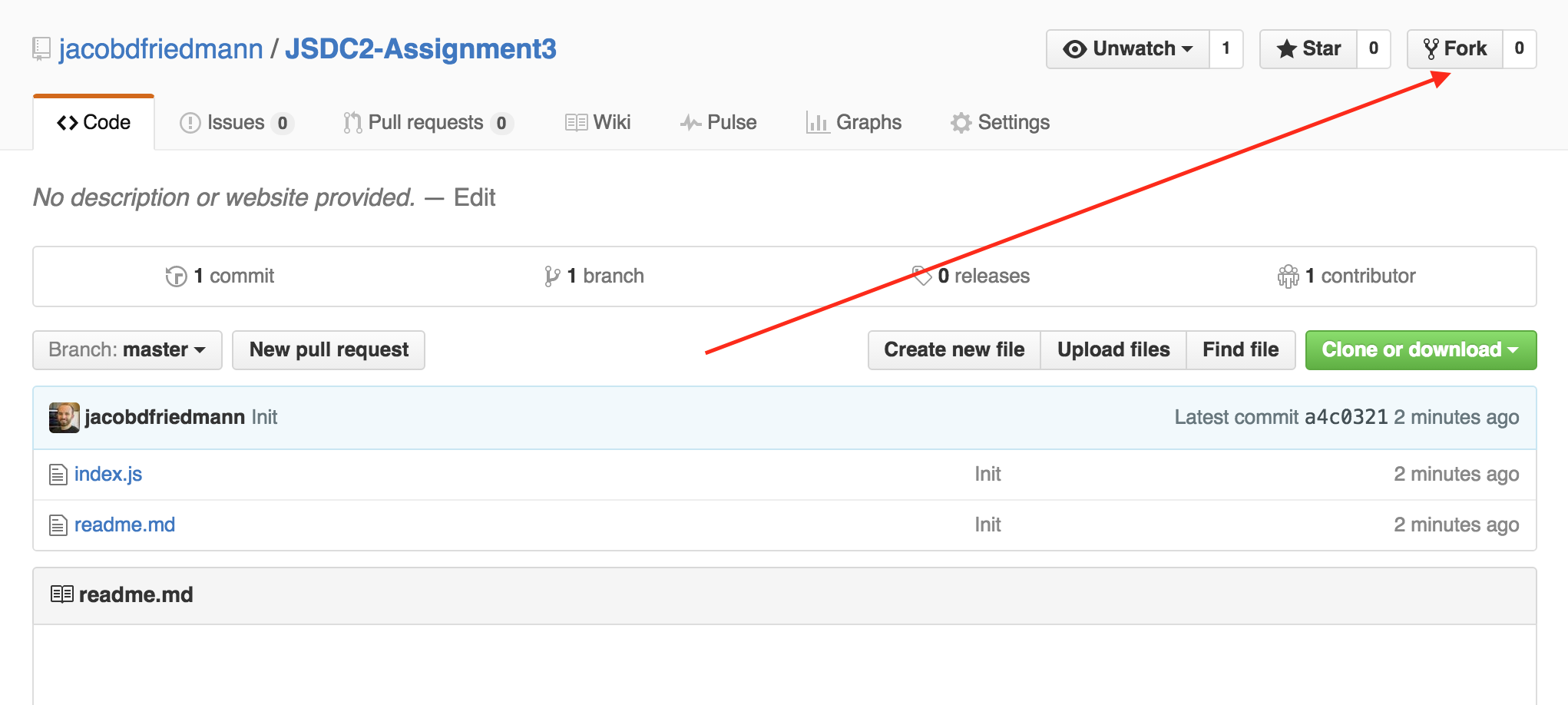The image size is (1568, 705).
Task: View stargazers count 0
Action: point(1374,49)
